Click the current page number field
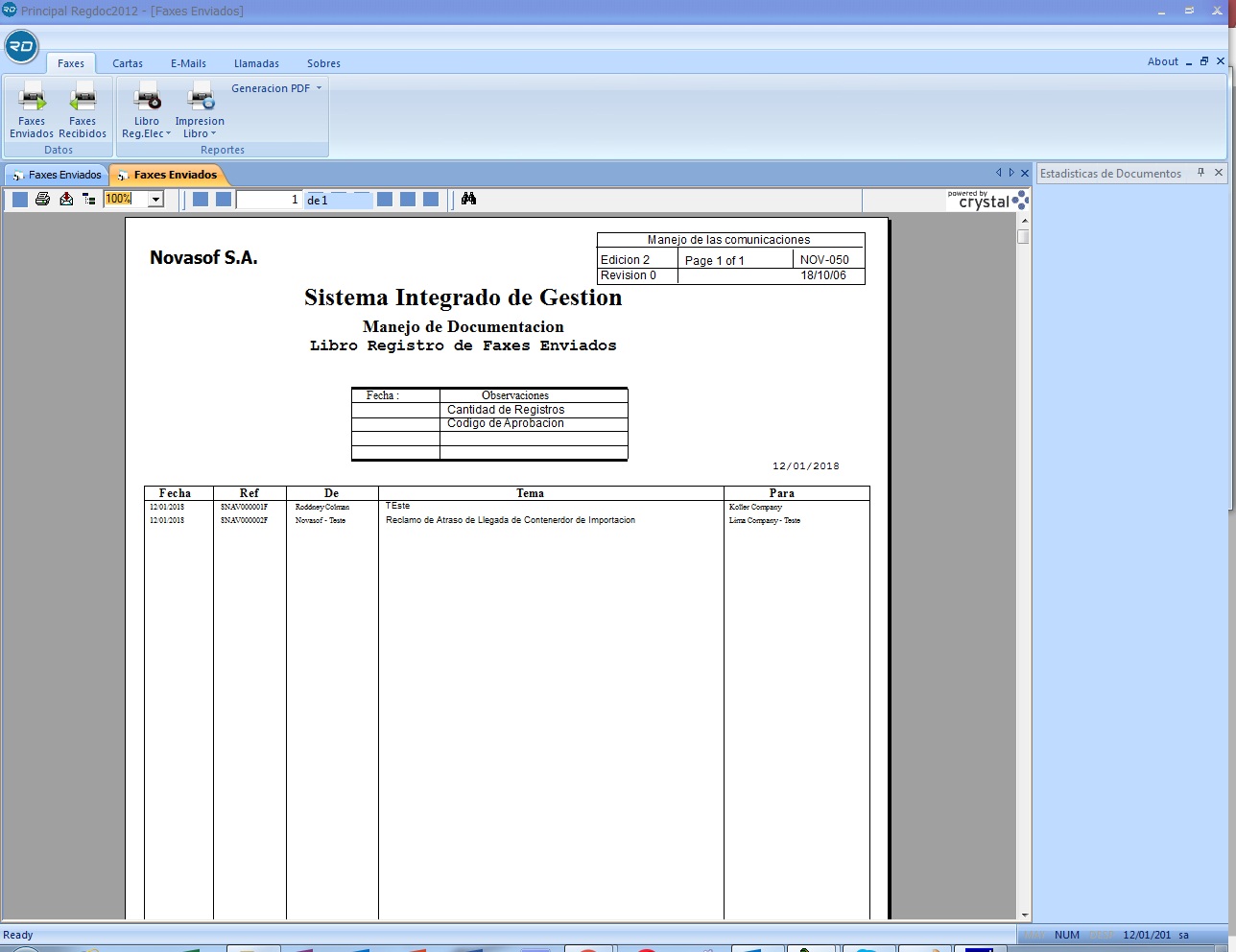This screenshot has width=1236, height=952. (270, 200)
